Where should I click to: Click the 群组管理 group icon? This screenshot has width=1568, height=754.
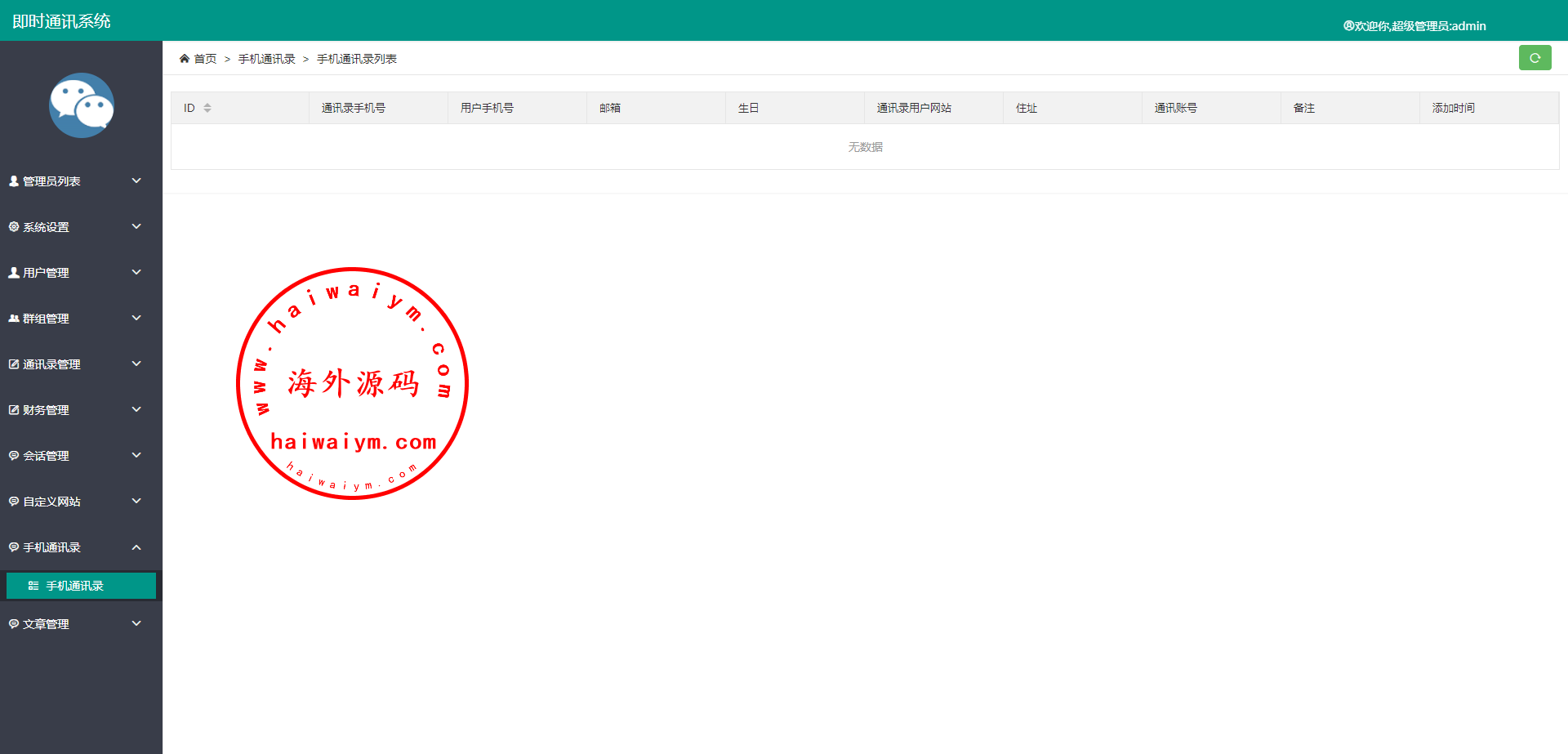point(14,319)
